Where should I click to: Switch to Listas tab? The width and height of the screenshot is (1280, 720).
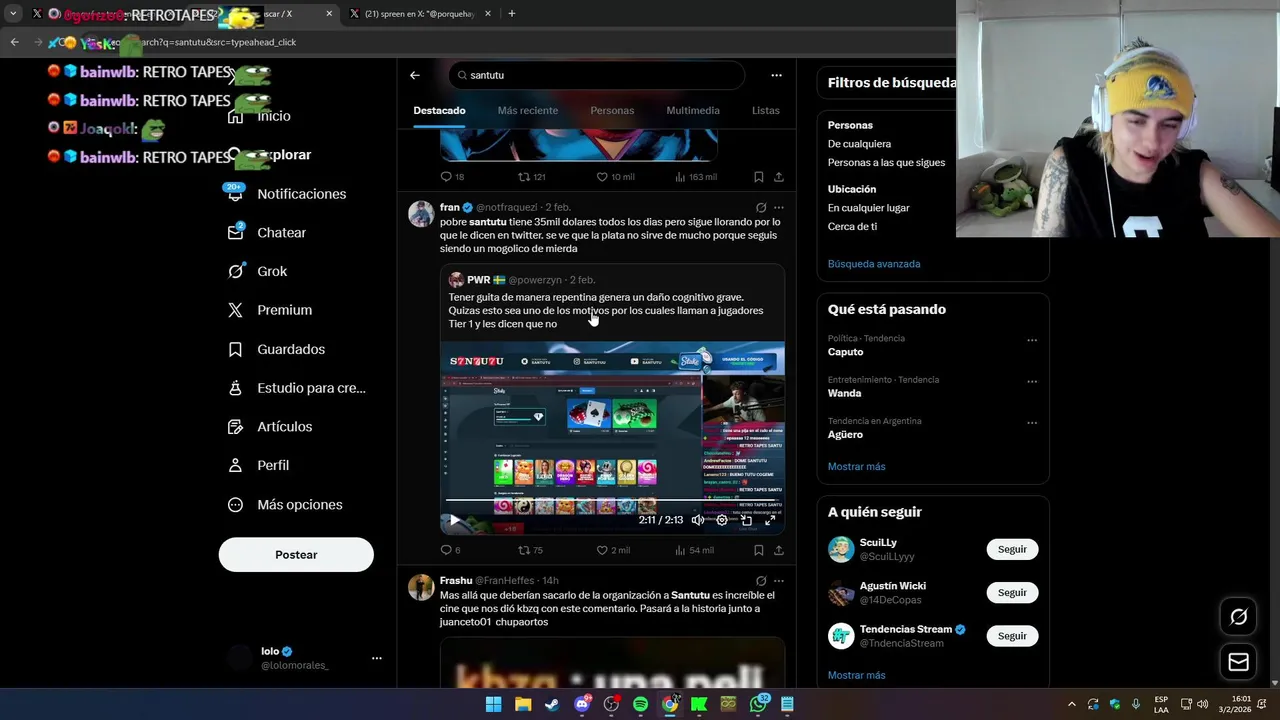766,110
